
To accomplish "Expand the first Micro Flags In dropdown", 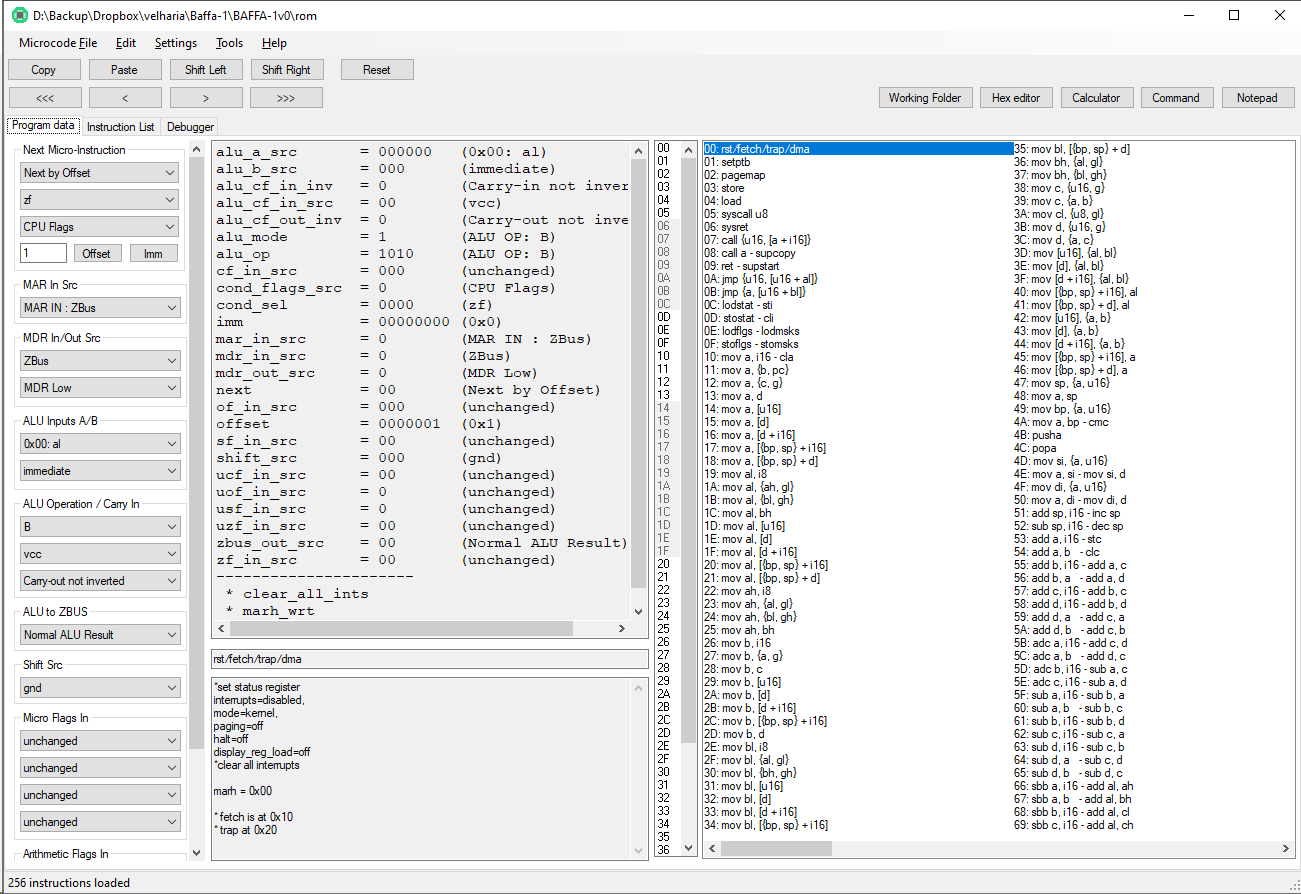I will tap(100, 742).
